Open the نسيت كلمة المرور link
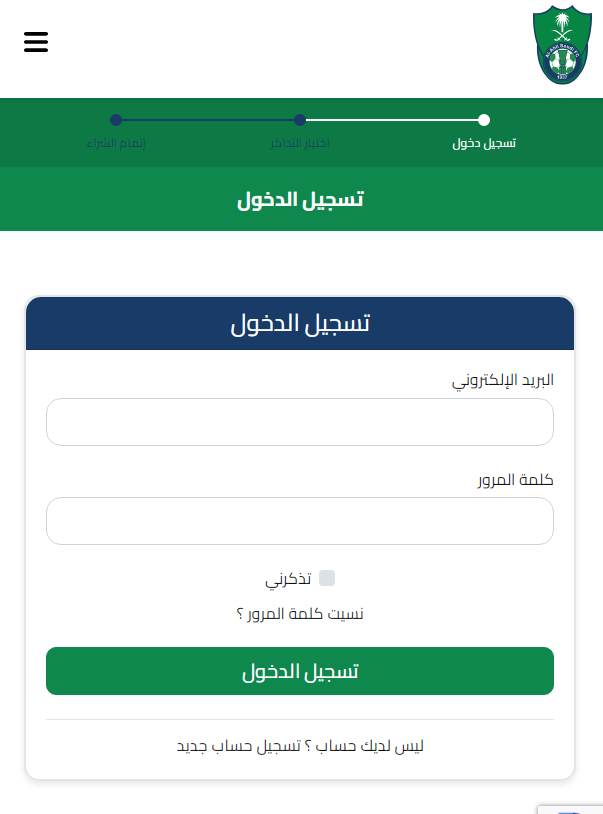The image size is (603, 814). (x=300, y=614)
